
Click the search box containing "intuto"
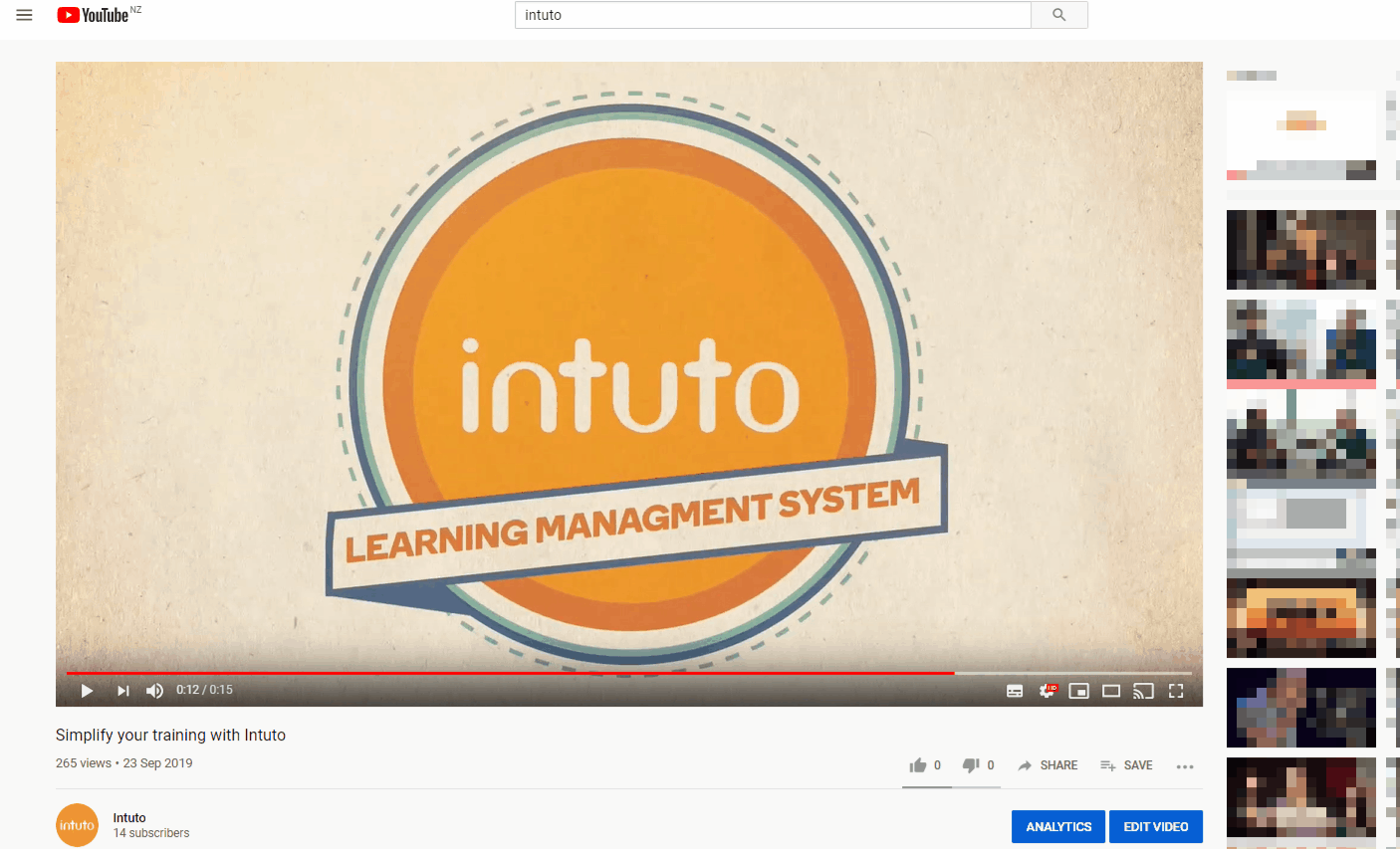[x=773, y=15]
